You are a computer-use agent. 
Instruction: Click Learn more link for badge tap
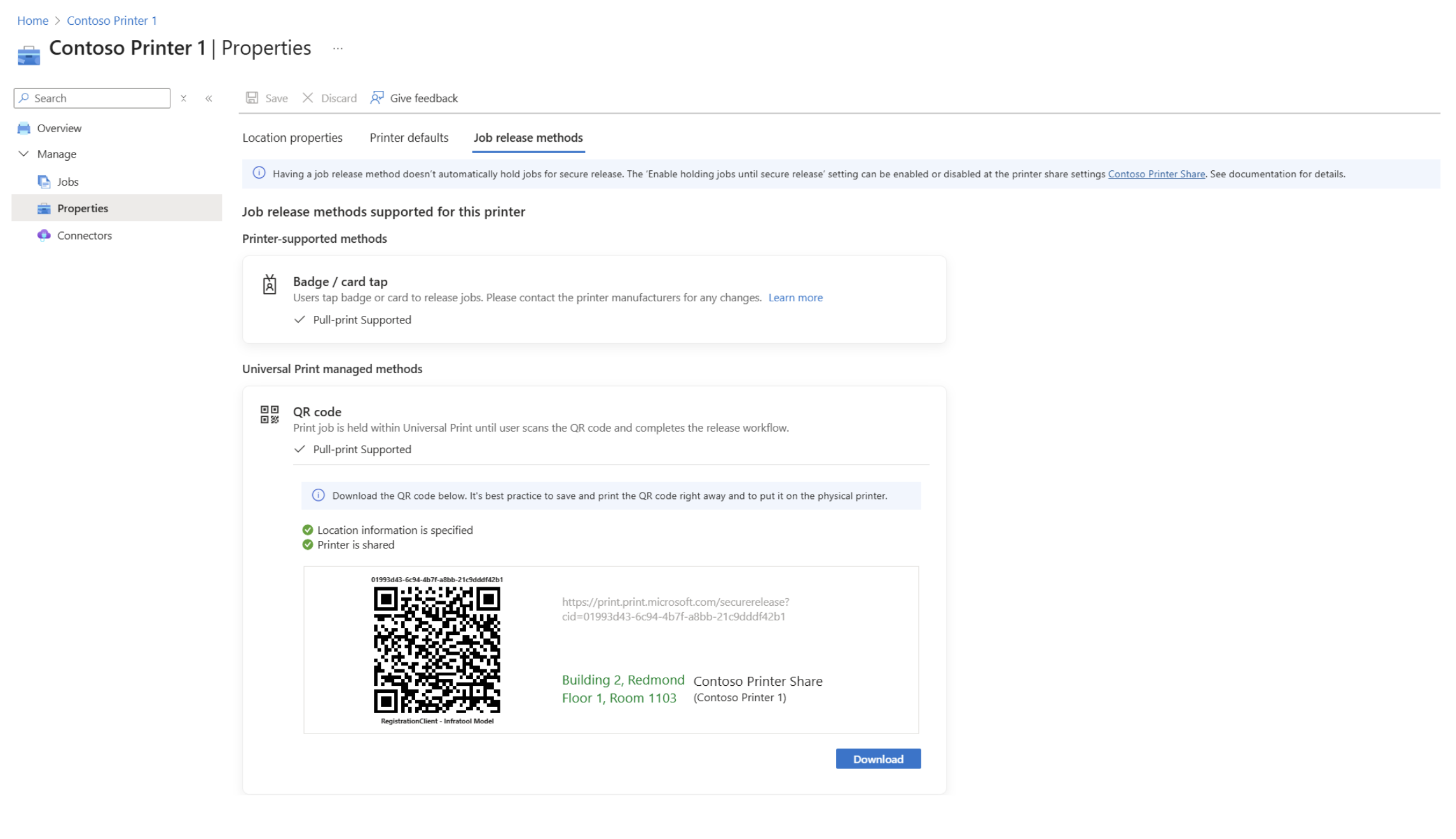[x=795, y=297]
